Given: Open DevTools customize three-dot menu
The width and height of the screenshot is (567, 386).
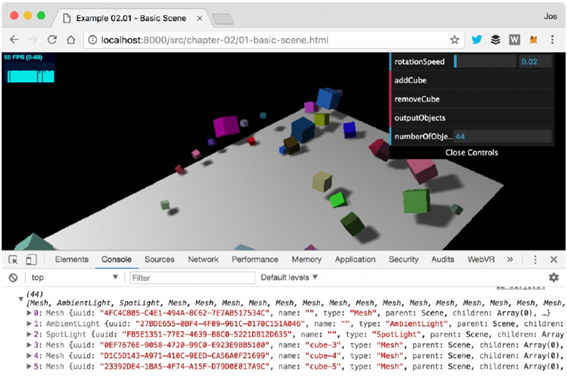Looking at the screenshot, I should 535,259.
